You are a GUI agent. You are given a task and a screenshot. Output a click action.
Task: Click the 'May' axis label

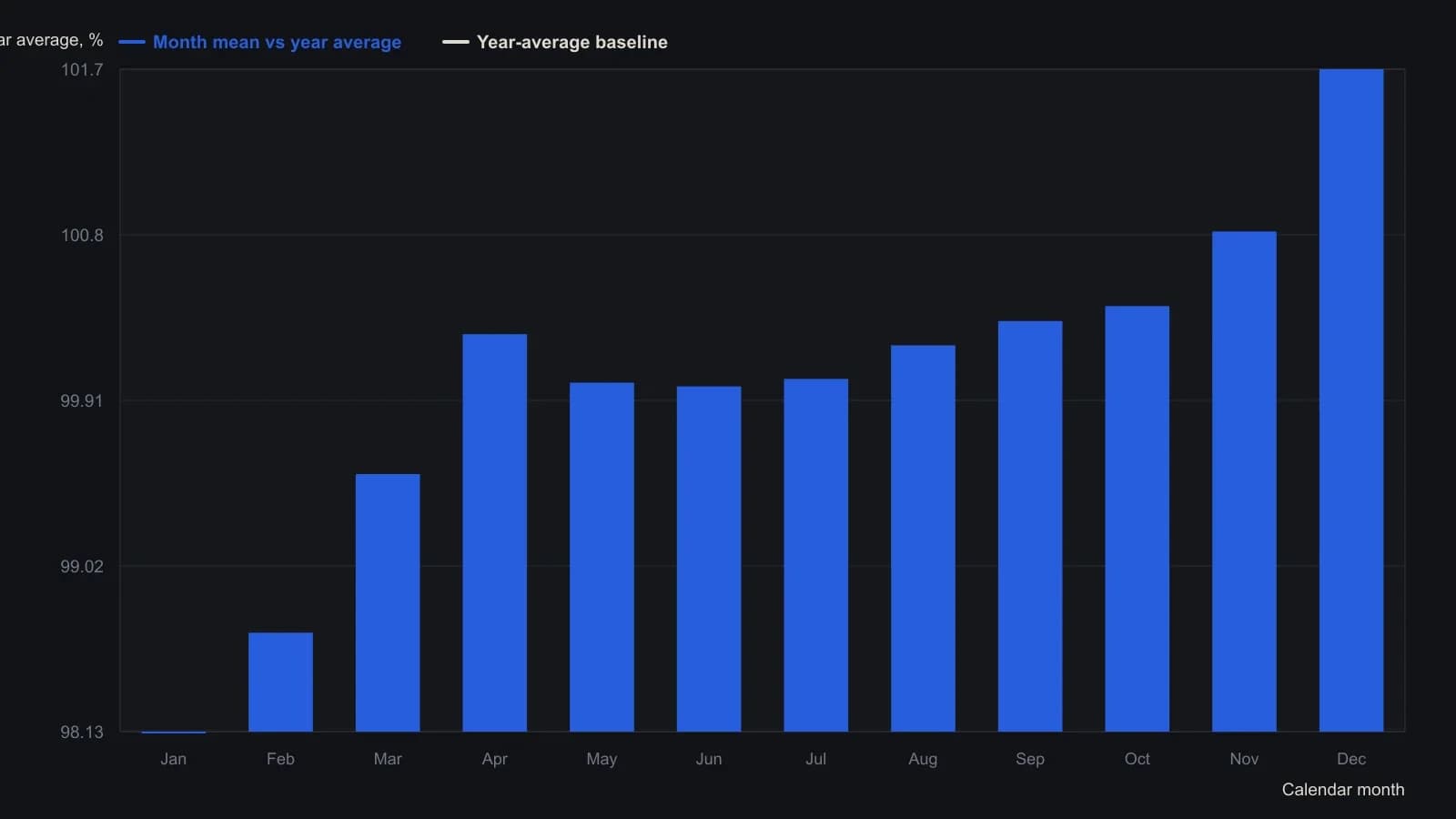(x=602, y=759)
